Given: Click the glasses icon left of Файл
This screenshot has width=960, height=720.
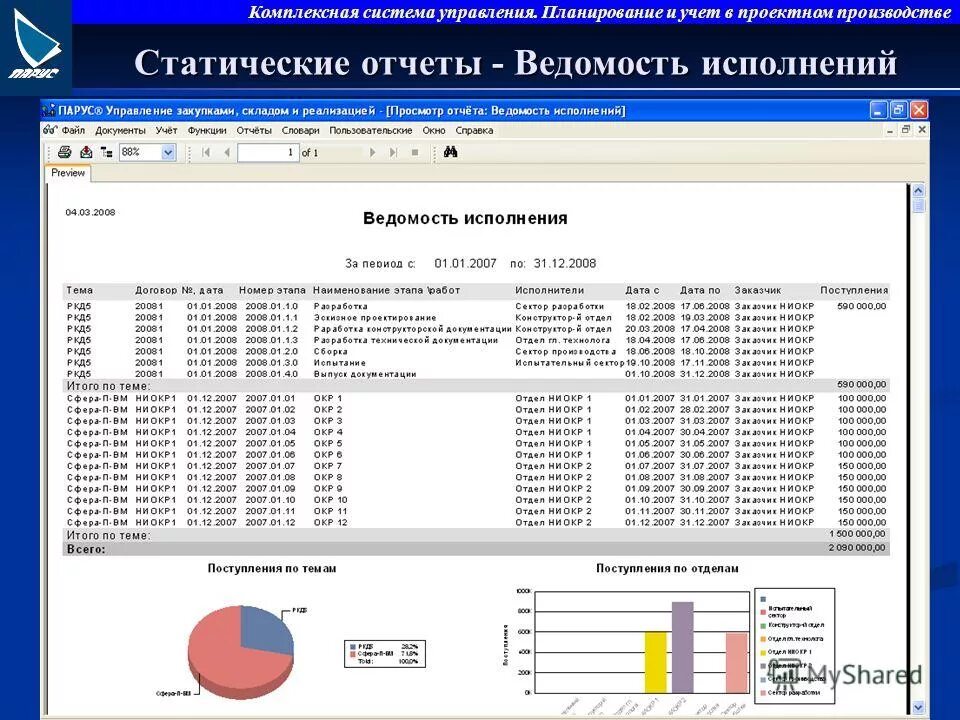Looking at the screenshot, I should click(50, 130).
